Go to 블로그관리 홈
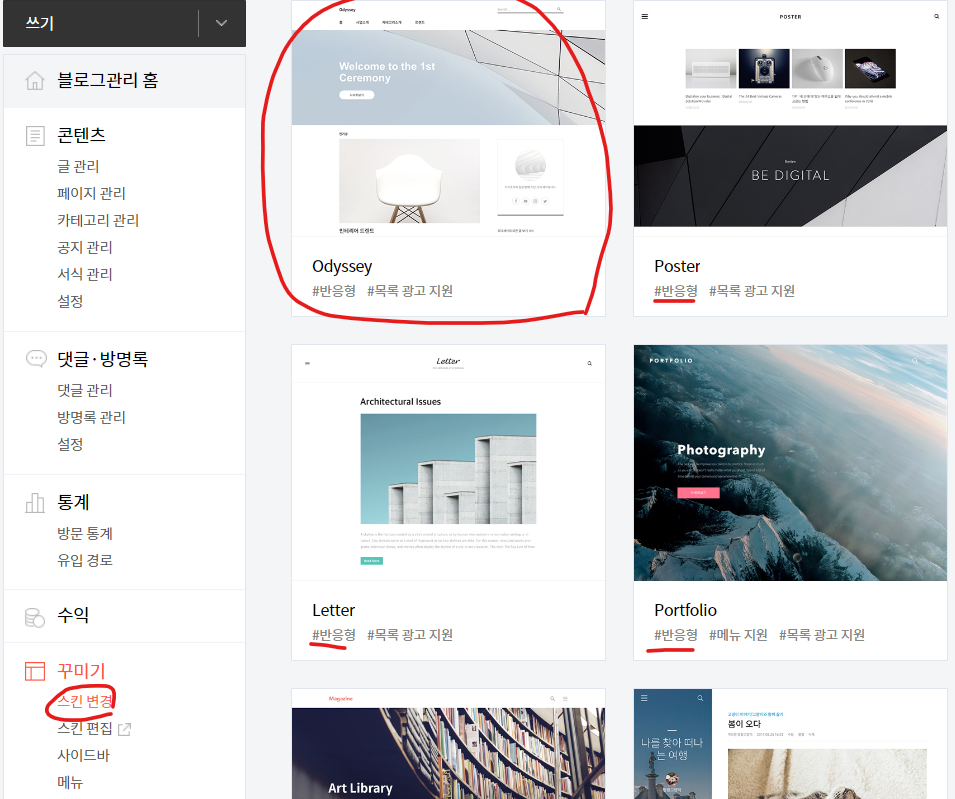Image resolution: width=955 pixels, height=799 pixels. (108, 80)
